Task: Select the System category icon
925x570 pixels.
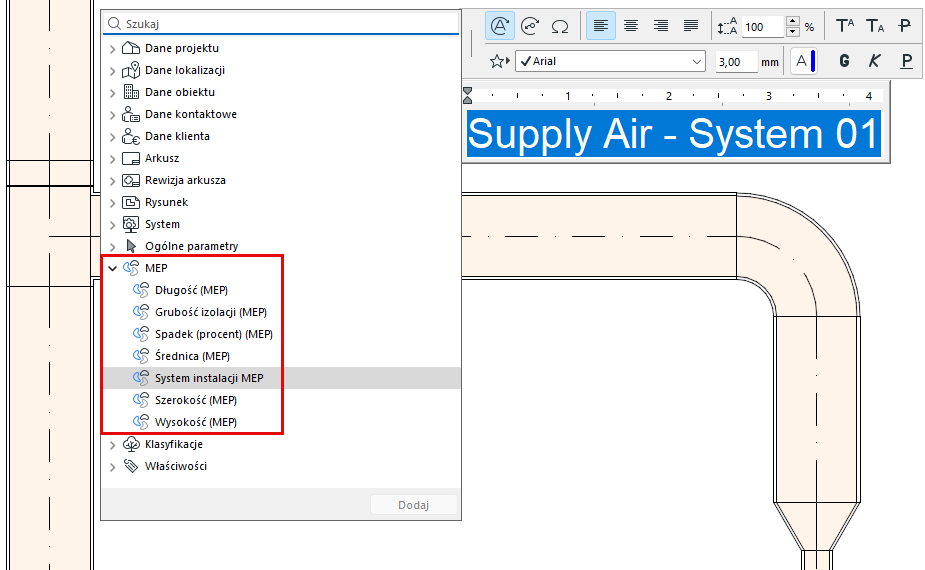Action: point(130,224)
